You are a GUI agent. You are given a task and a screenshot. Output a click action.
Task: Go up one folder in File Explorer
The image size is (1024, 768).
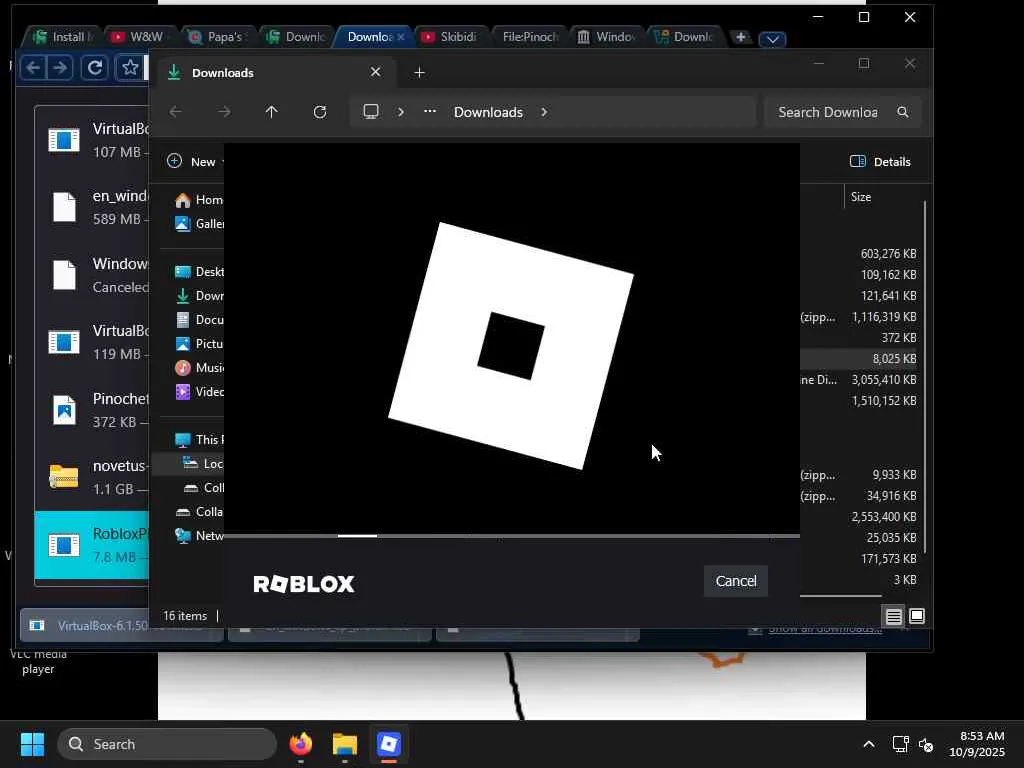[x=272, y=112]
